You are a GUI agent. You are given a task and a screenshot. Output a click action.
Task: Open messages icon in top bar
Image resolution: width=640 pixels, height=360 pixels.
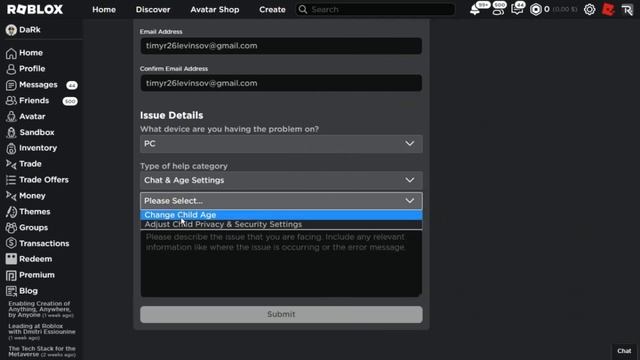point(517,10)
